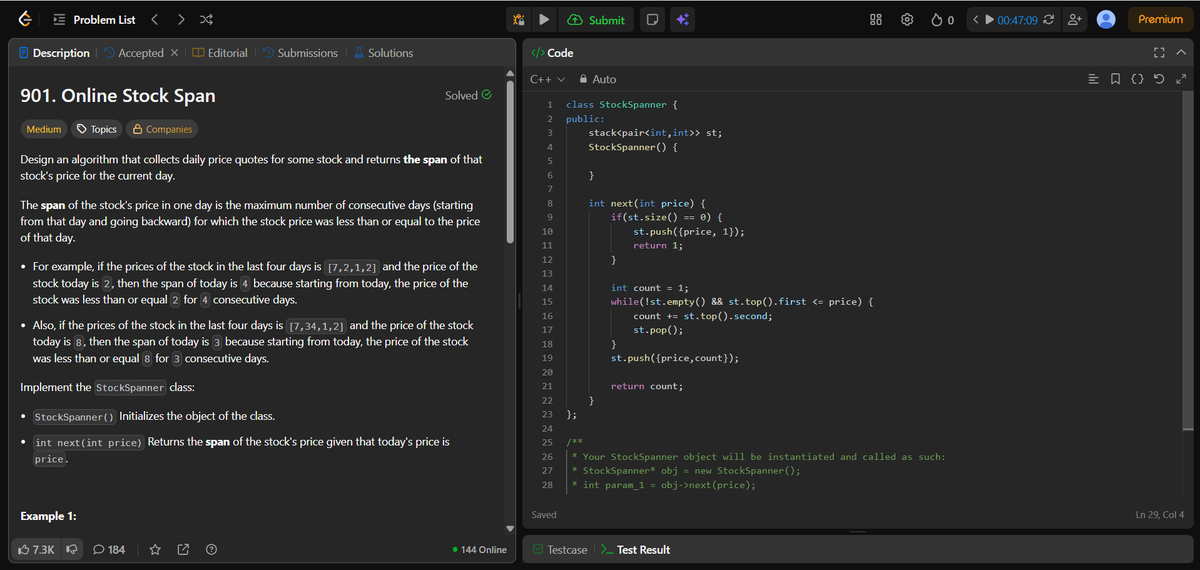Click the '901. Online Stock Span' title
Screen dimensions: 1200x570
[x=118, y=96]
